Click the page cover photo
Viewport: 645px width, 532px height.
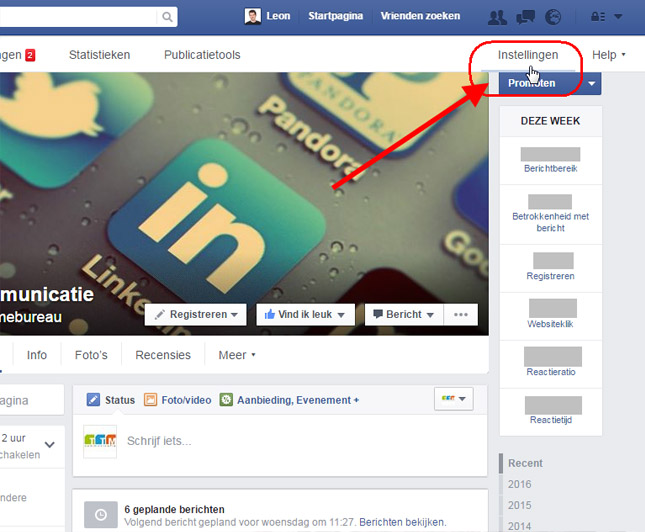coord(244,204)
